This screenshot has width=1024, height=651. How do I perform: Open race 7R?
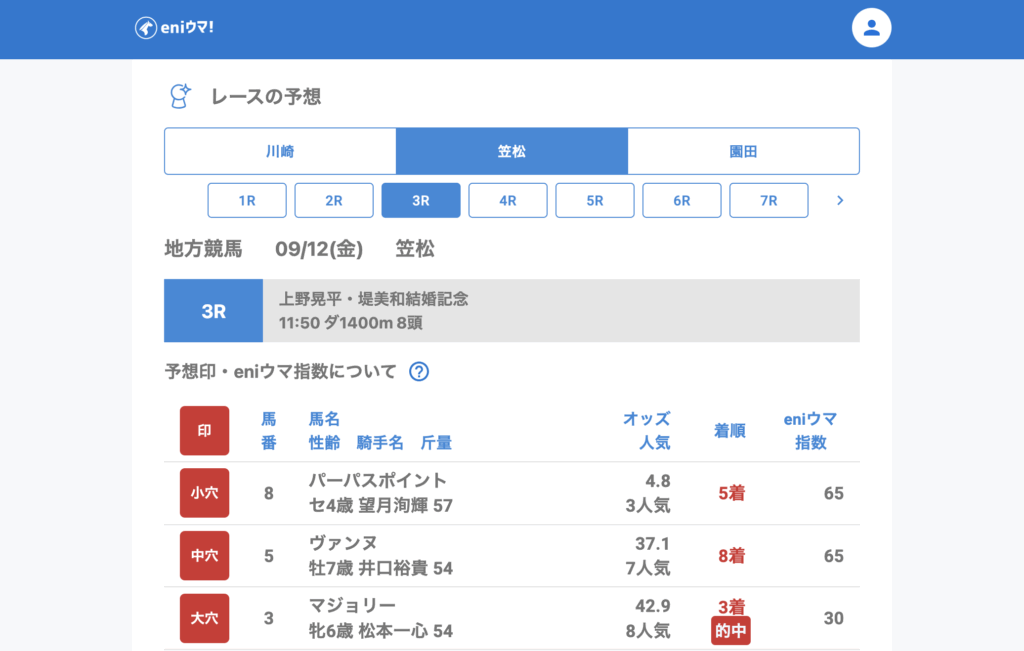[769, 200]
